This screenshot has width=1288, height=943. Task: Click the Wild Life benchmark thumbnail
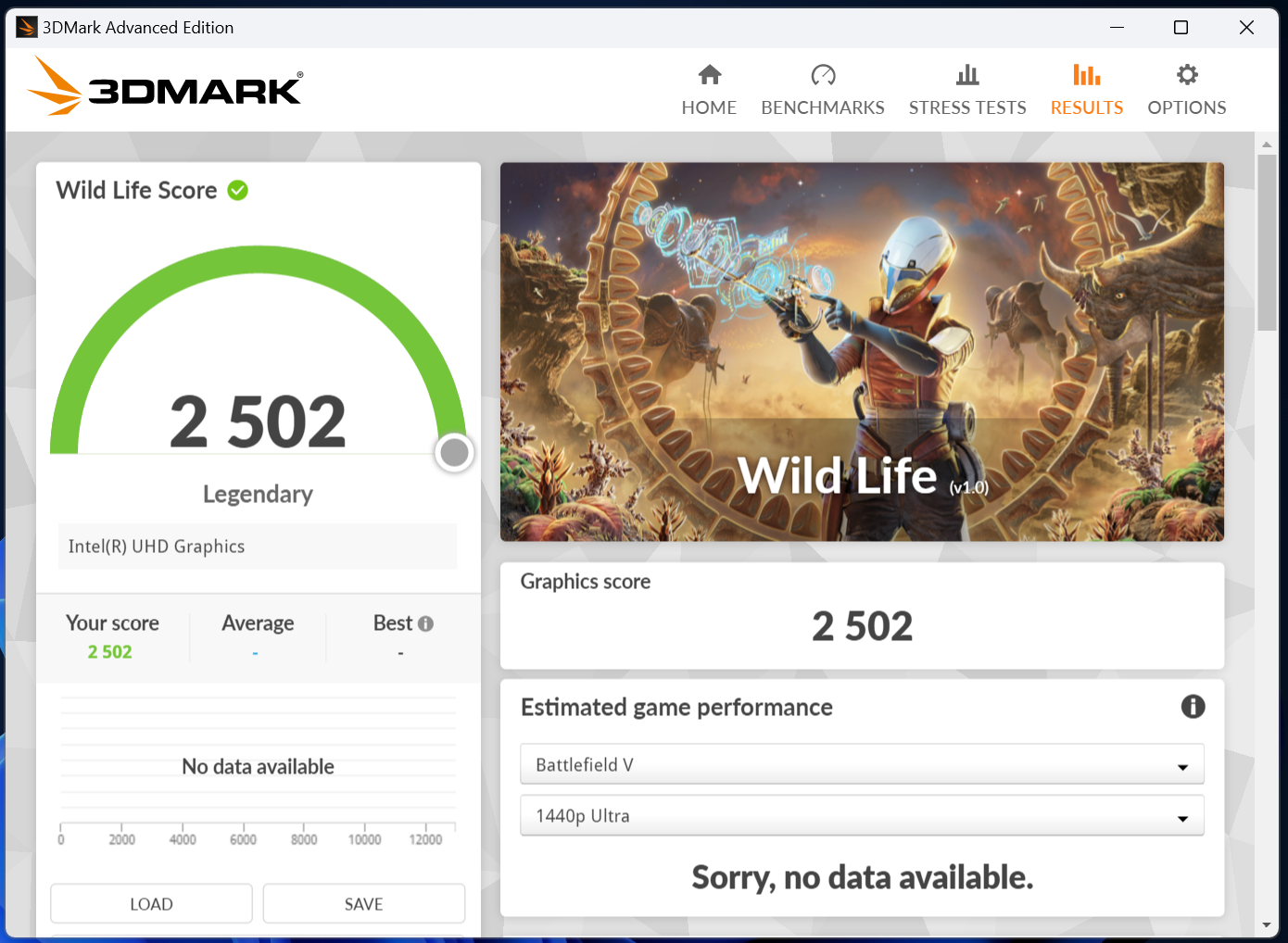point(862,352)
